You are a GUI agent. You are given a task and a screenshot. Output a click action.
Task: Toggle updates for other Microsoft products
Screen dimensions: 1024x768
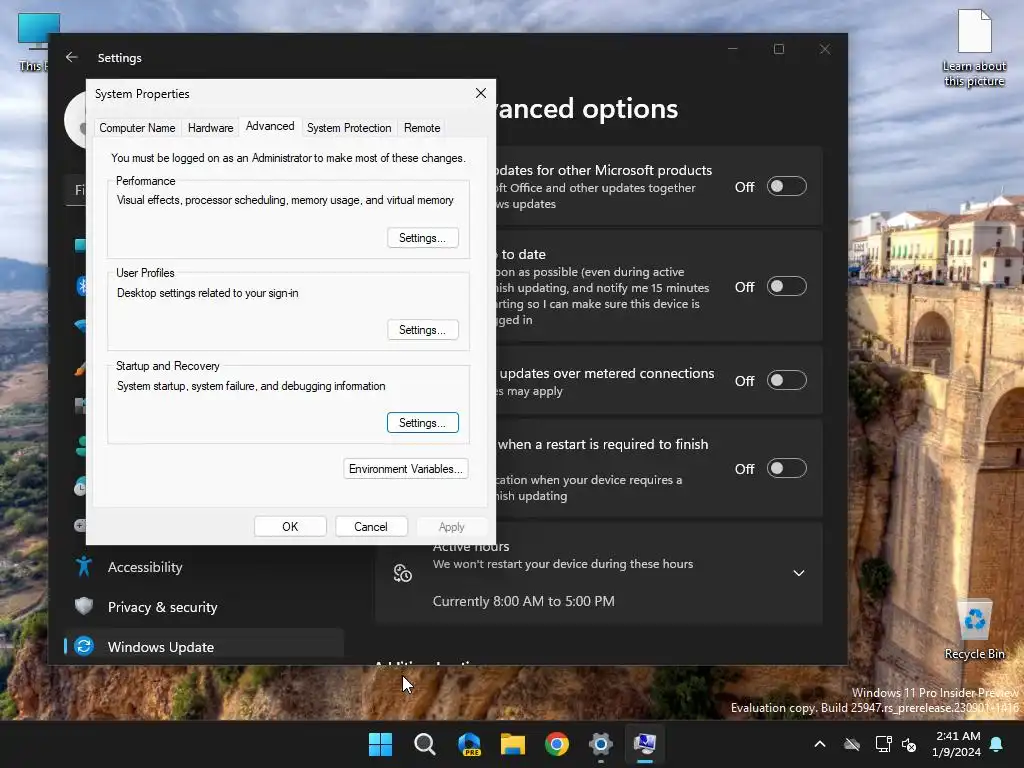[x=786, y=187]
